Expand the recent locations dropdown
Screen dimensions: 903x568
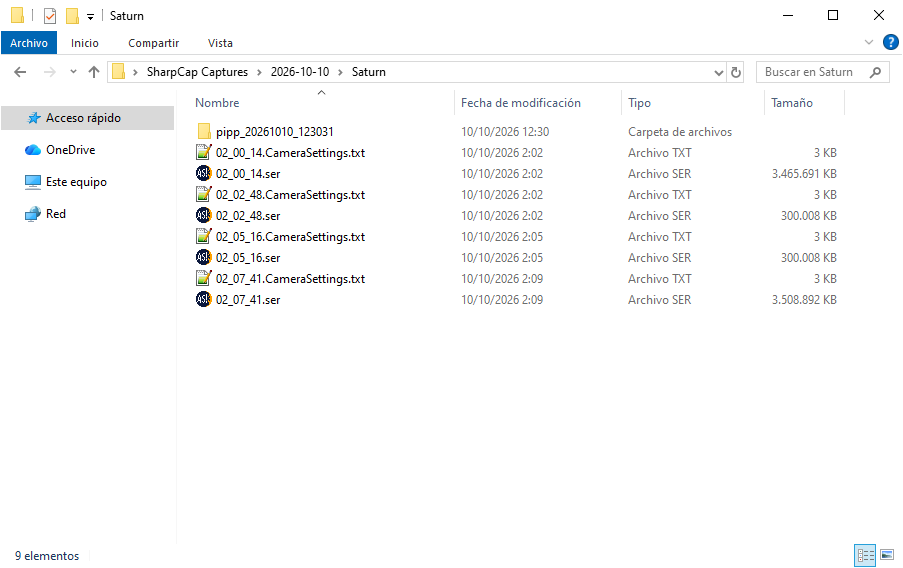click(73, 72)
